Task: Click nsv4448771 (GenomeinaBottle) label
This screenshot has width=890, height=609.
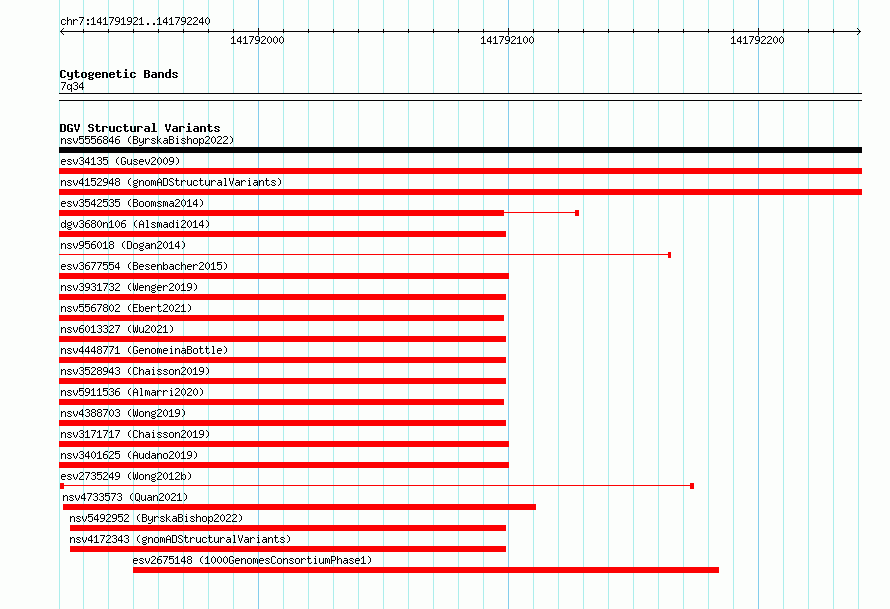Action: coord(144,350)
